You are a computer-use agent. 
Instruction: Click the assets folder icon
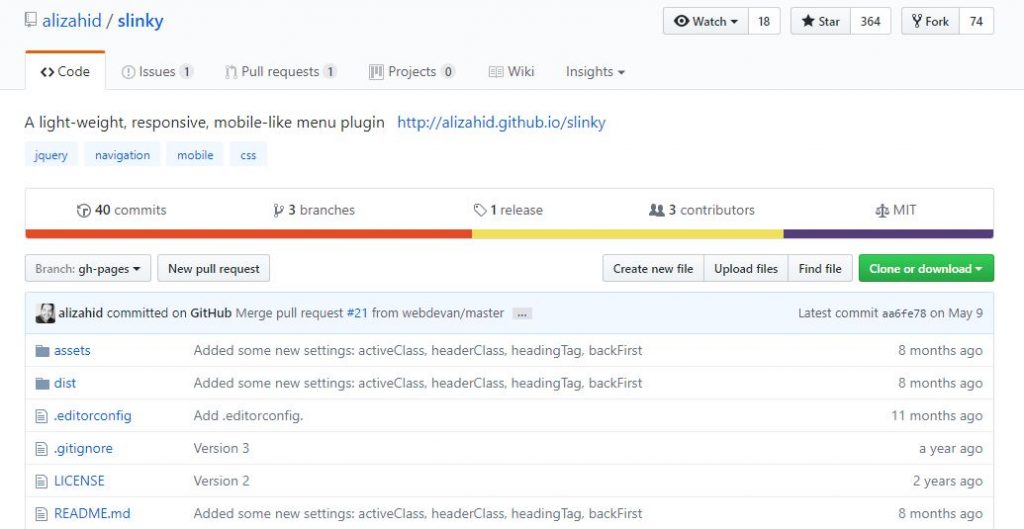(x=42, y=351)
